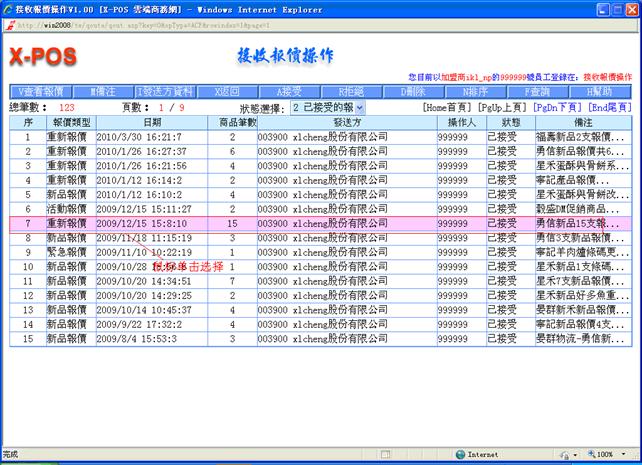This screenshot has width=642, height=465.
Task: Open the M備注 toolbar item
Action: pos(102,91)
